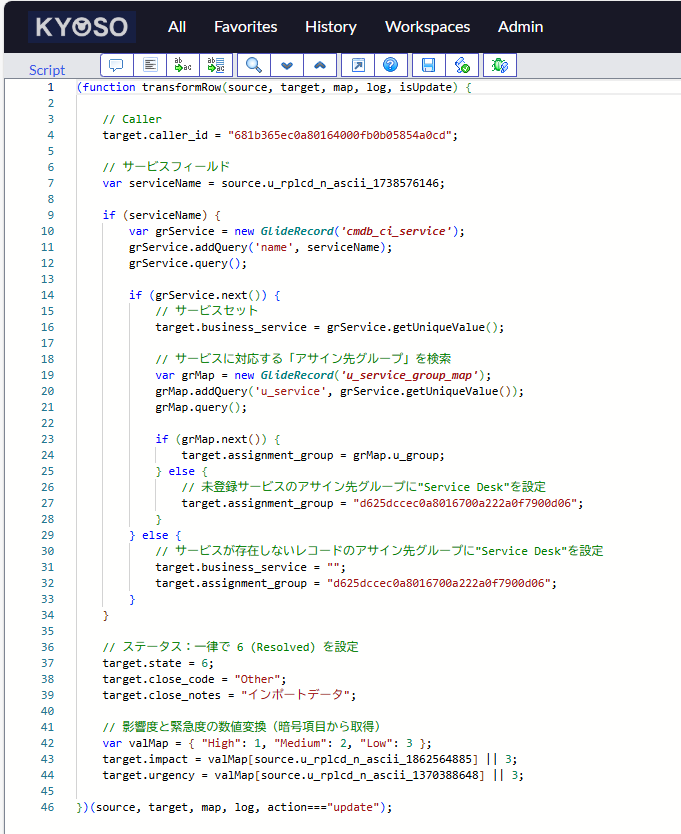
Task: Toggle the syntax check icon
Action: 461,65
